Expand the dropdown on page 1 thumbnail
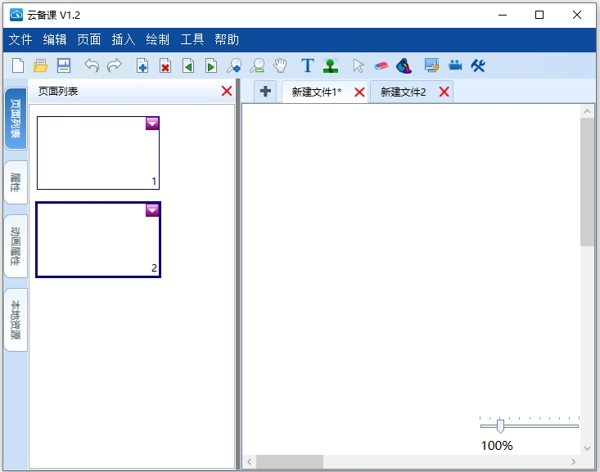600x472 pixels. pos(152,123)
